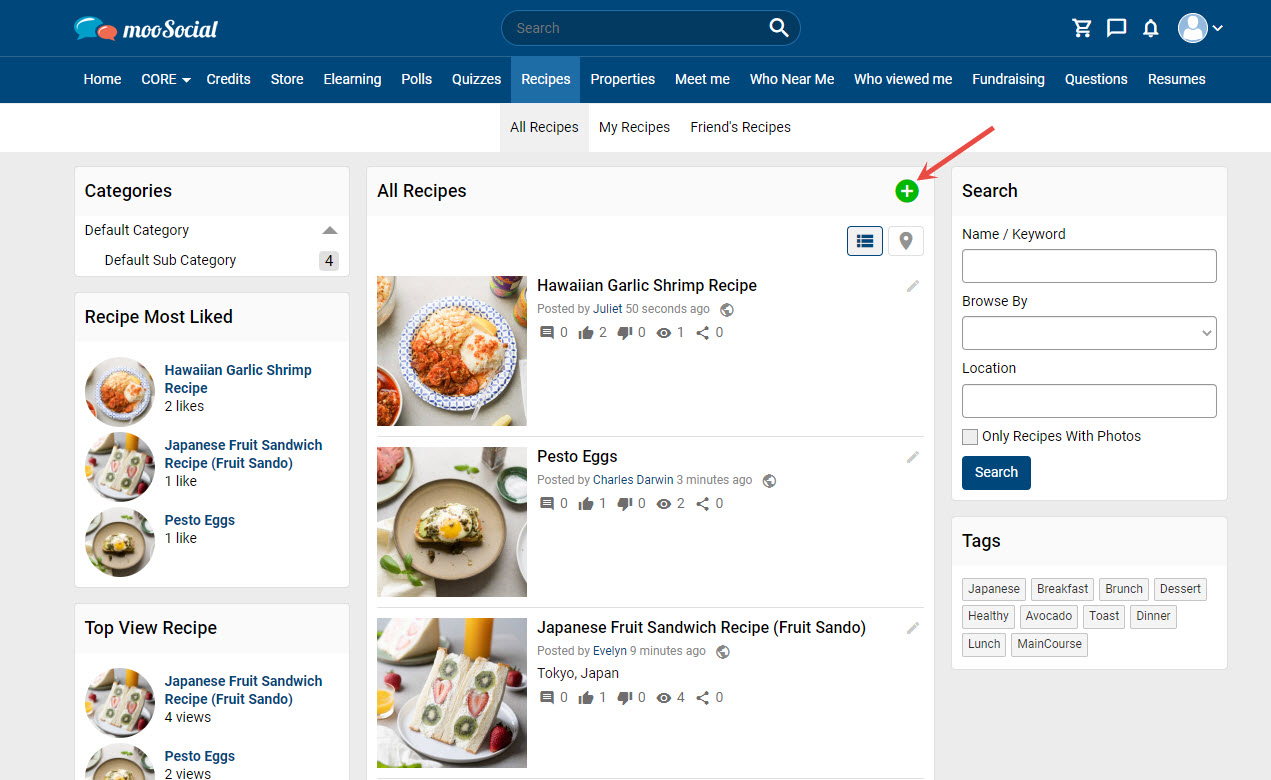Open the notifications bell
1271x780 pixels.
1151,28
